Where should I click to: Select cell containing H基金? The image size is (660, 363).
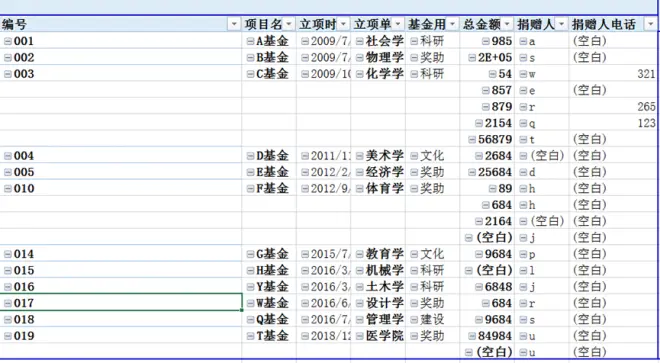269,270
